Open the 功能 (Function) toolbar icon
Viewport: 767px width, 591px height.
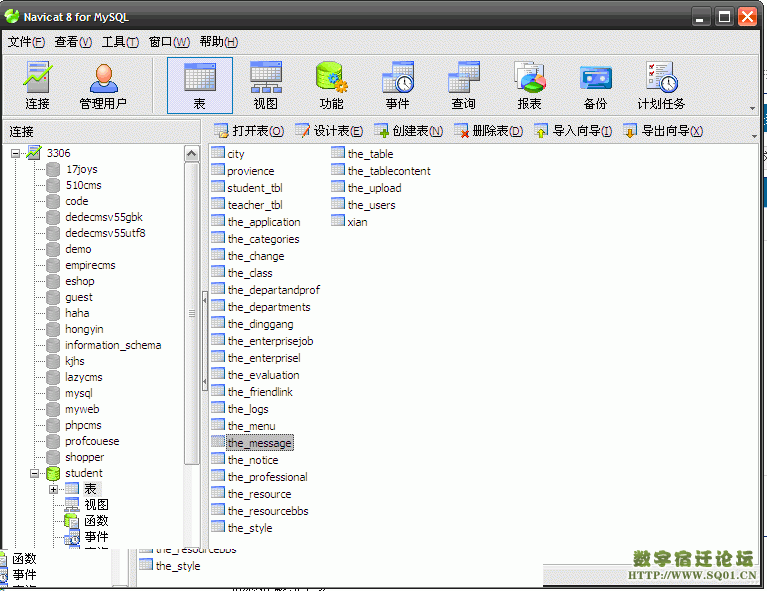(332, 85)
